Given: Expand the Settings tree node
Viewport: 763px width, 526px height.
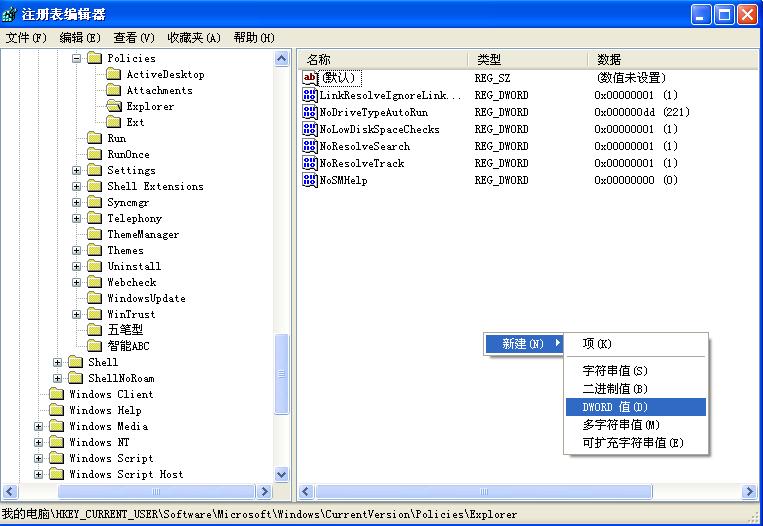Looking at the screenshot, I should pos(76,170).
